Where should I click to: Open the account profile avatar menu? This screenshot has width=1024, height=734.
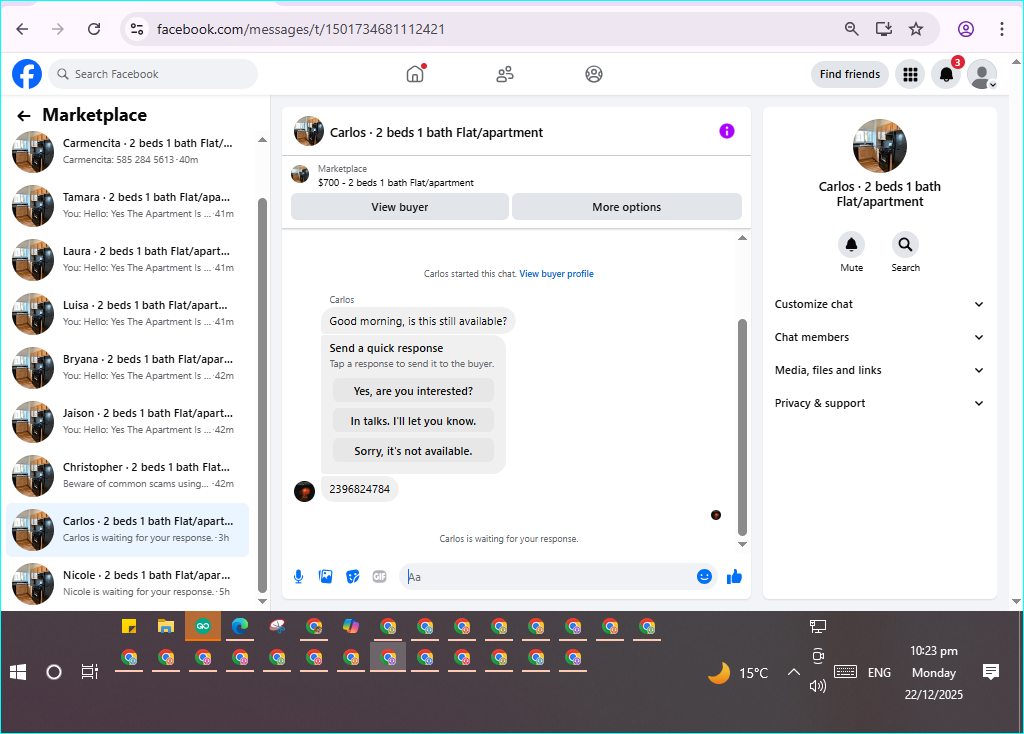point(982,74)
